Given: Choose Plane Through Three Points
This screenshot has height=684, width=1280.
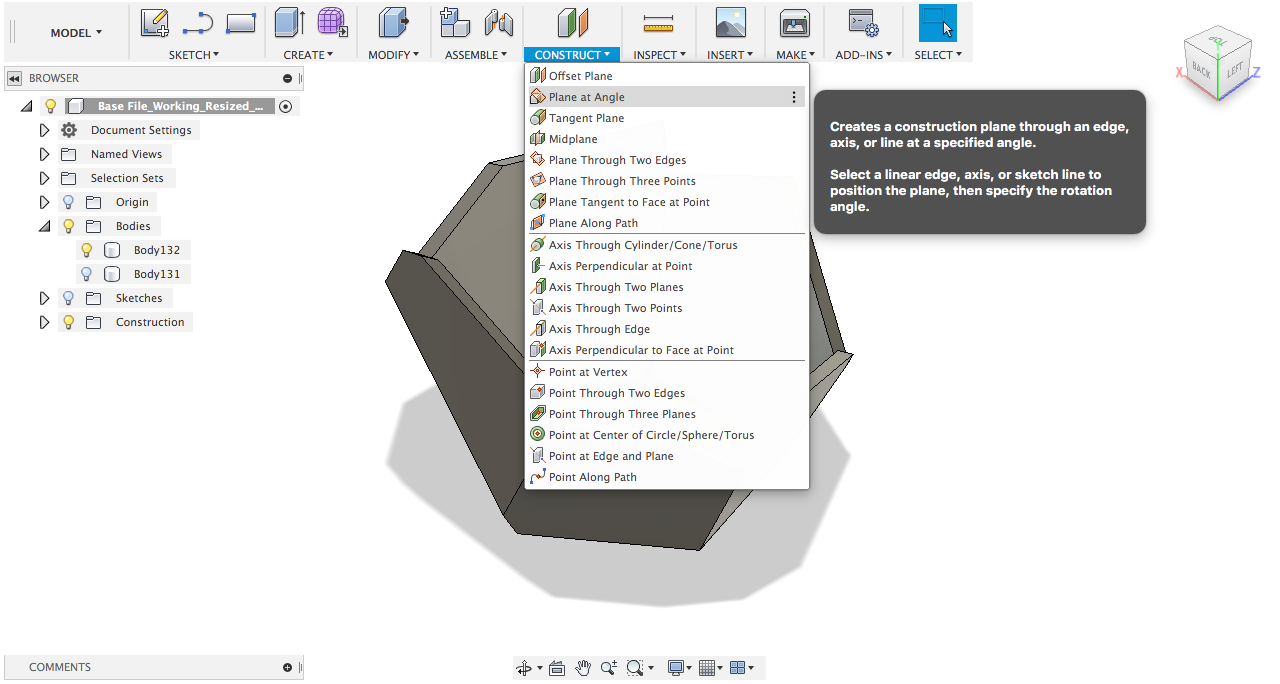Looking at the screenshot, I should 666,181.
